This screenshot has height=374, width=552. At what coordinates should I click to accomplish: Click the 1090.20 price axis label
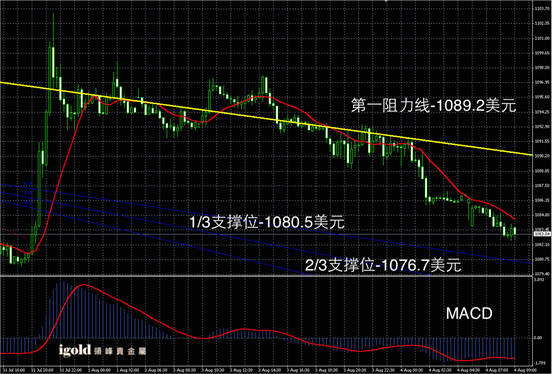click(x=542, y=156)
